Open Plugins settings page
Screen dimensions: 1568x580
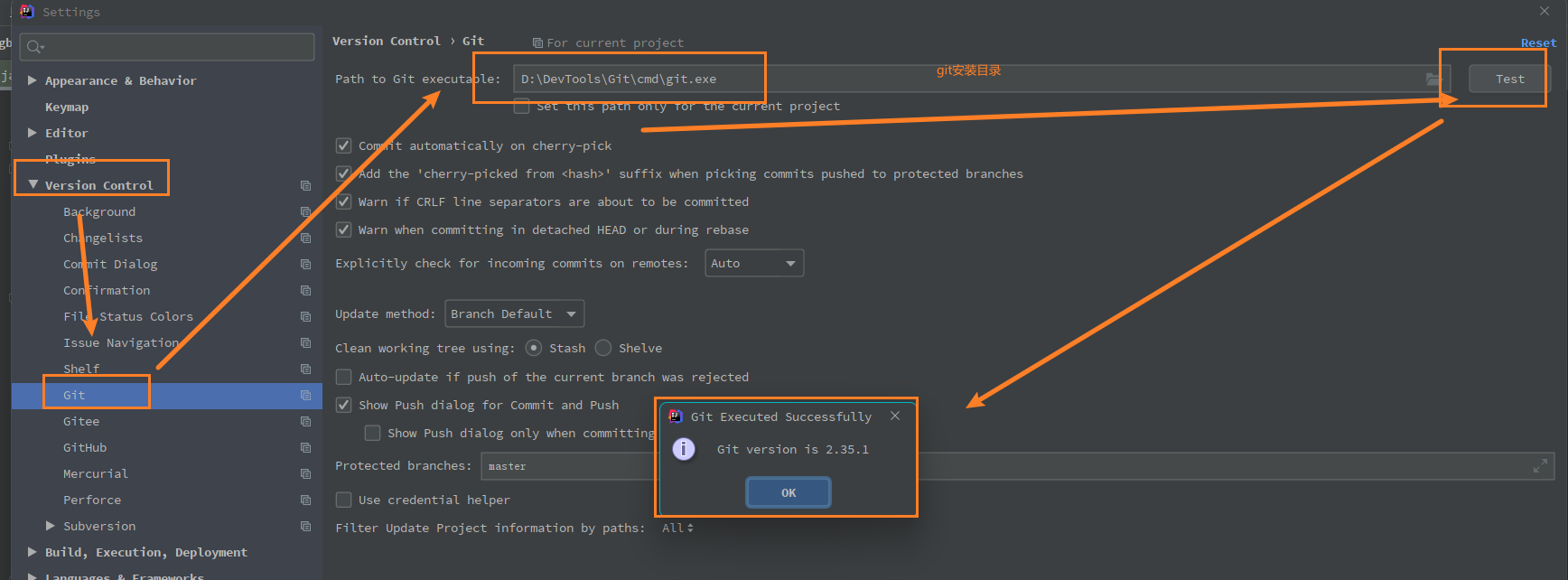pyautogui.click(x=70, y=159)
